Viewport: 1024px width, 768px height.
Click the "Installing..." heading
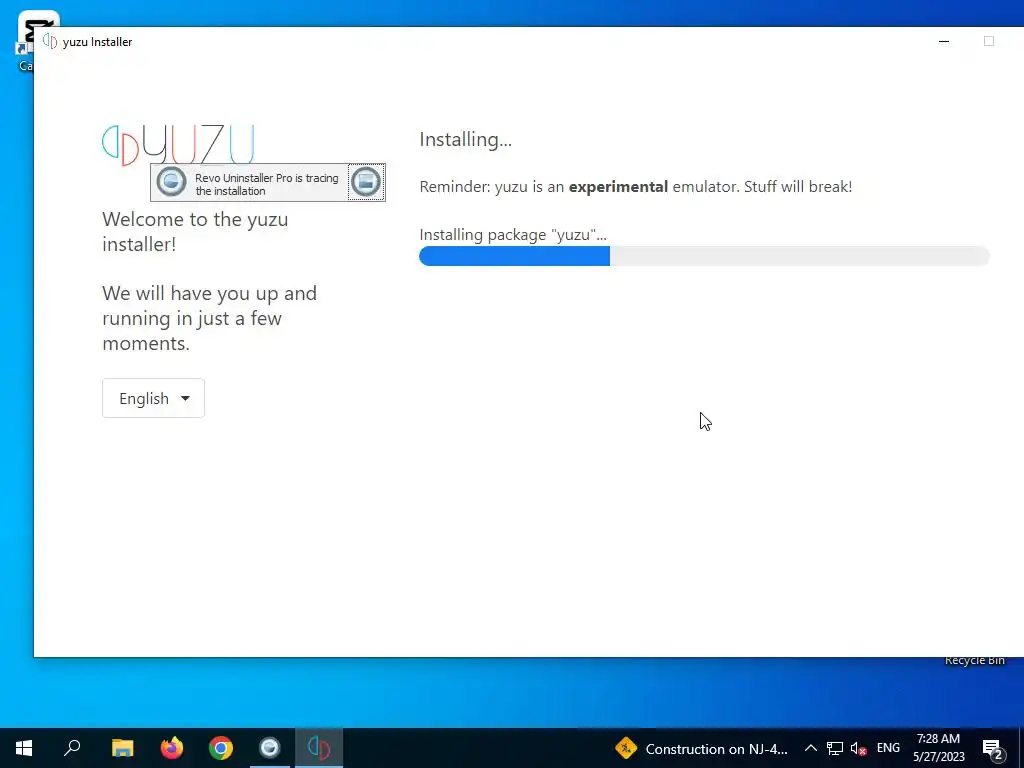[x=466, y=139]
